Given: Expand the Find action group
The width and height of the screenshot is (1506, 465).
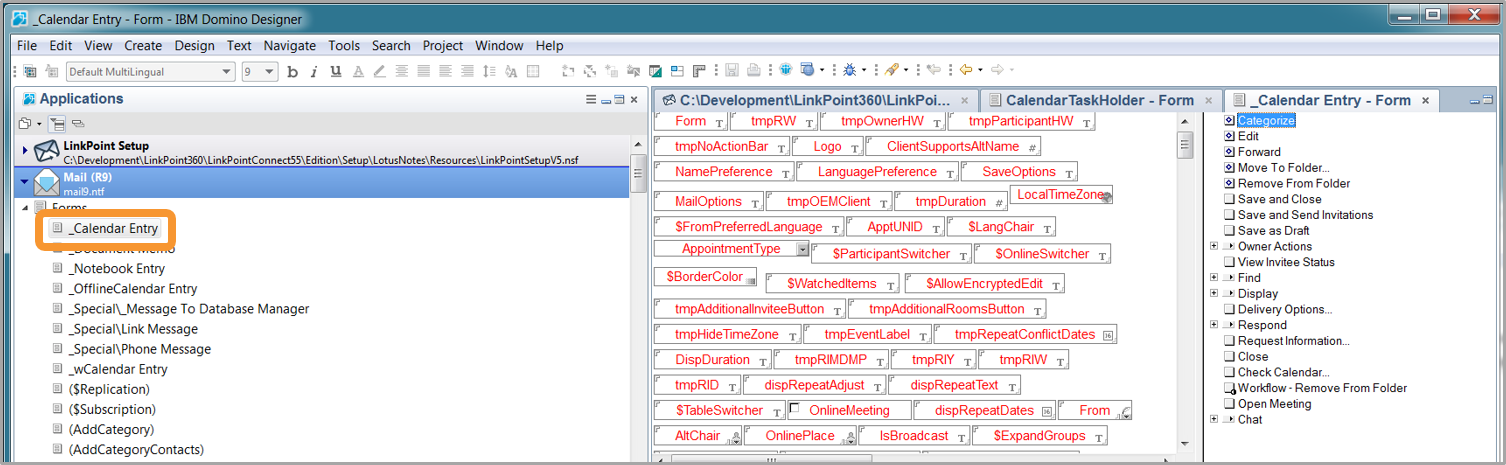Looking at the screenshot, I should click(x=1214, y=278).
